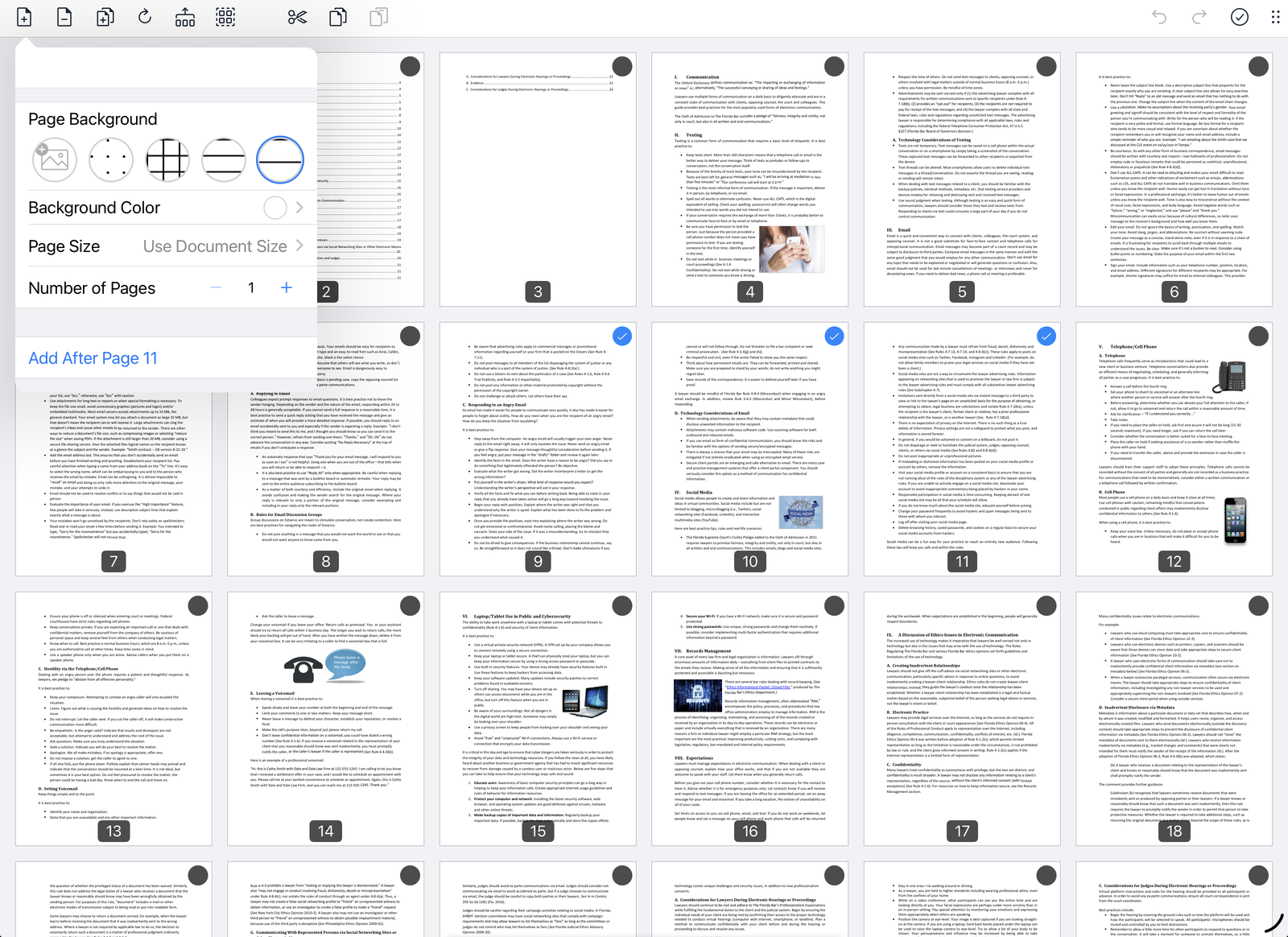
Task: Open the page 14 thumbnail
Action: pyautogui.click(x=325, y=719)
